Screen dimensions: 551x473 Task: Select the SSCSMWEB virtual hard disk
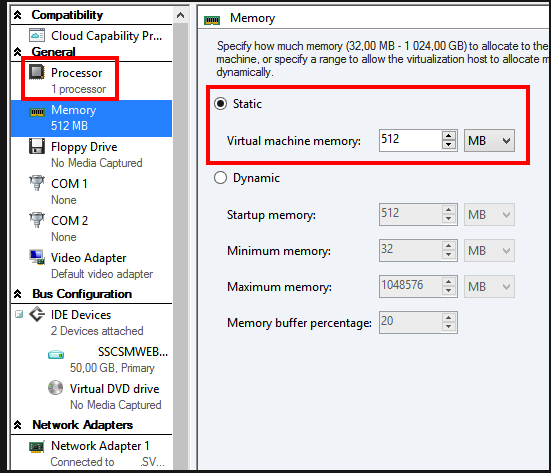[x=109, y=359]
